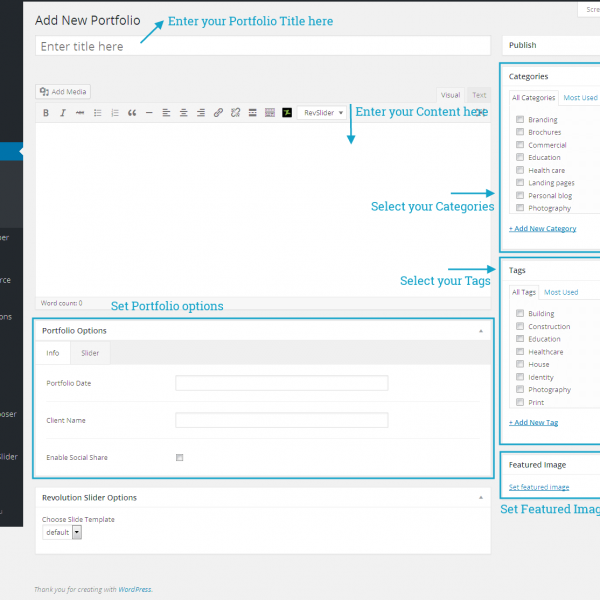Check the Branding category checkbox
This screenshot has width=600, height=600.
point(519,120)
